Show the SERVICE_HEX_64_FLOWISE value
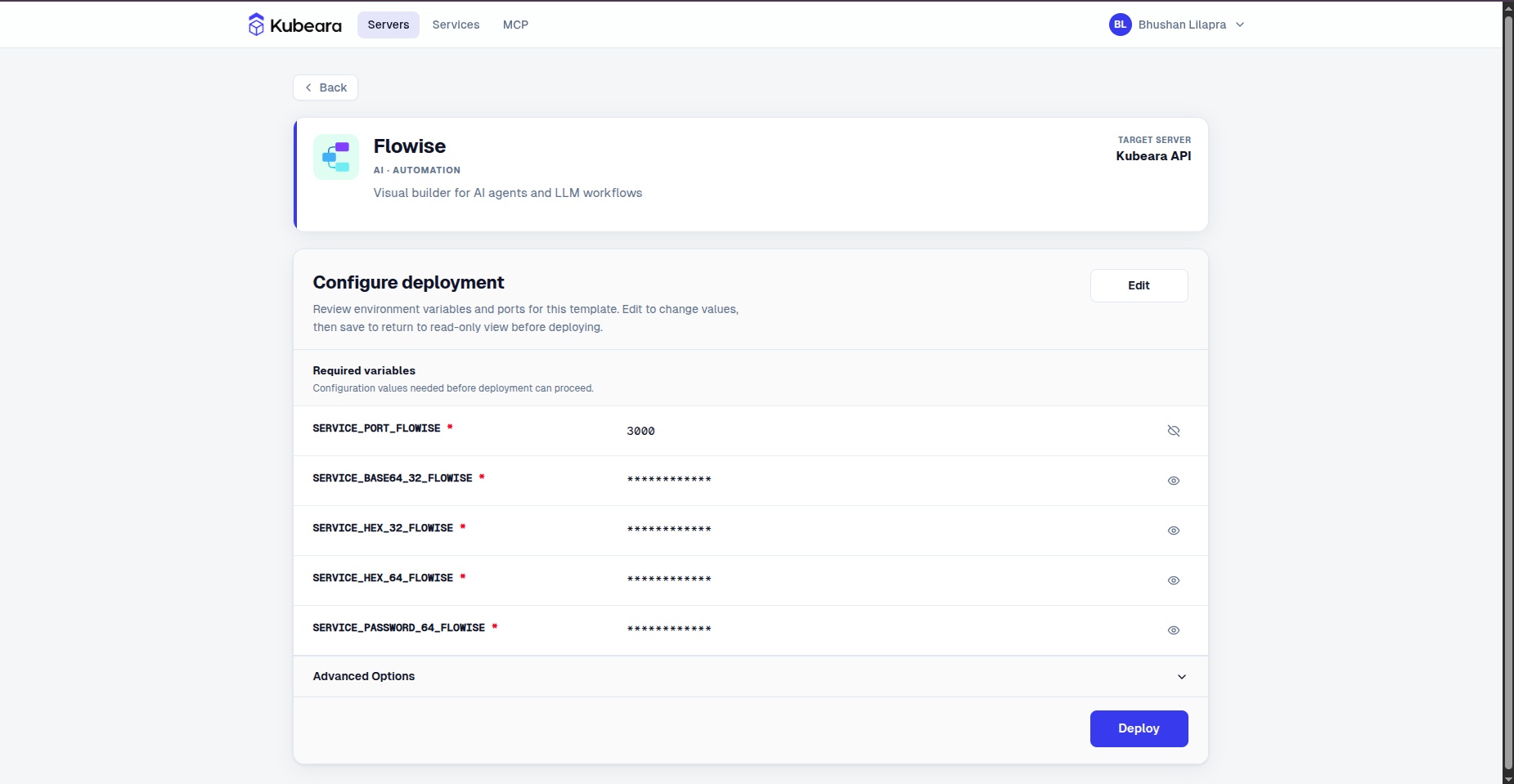 1174,580
